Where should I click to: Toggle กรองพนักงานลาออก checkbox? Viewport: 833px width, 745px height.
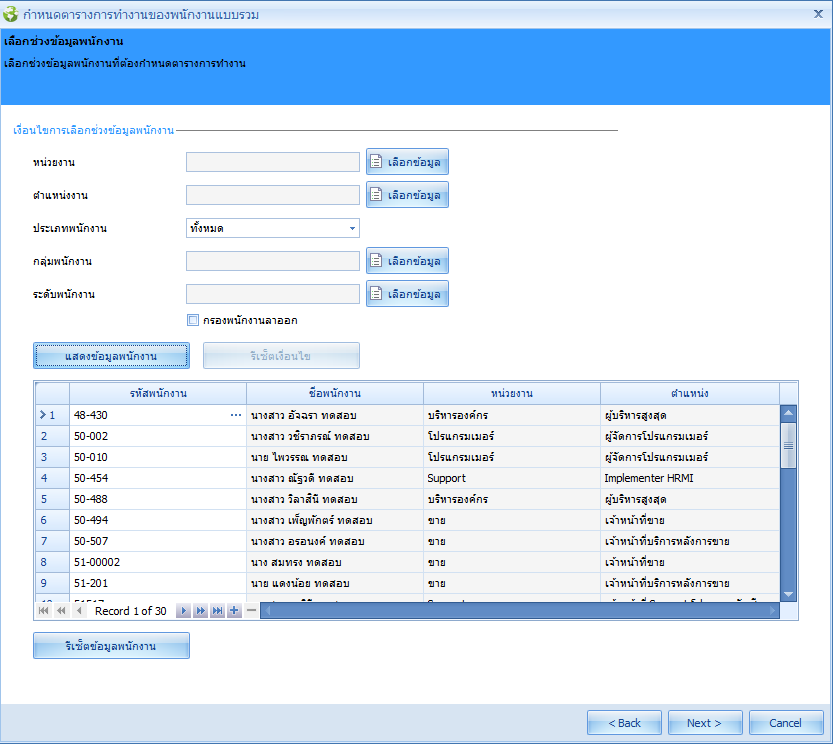point(193,320)
